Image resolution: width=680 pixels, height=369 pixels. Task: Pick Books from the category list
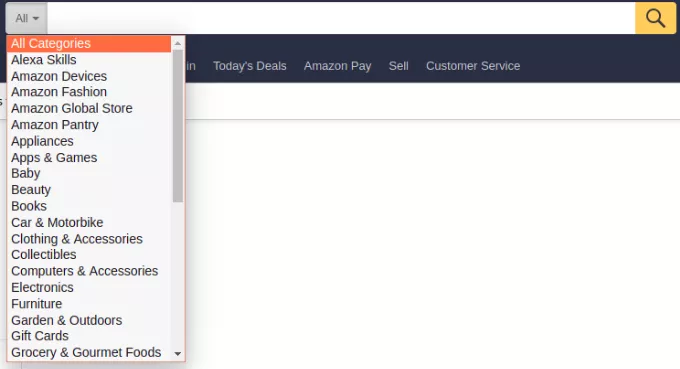click(89, 206)
